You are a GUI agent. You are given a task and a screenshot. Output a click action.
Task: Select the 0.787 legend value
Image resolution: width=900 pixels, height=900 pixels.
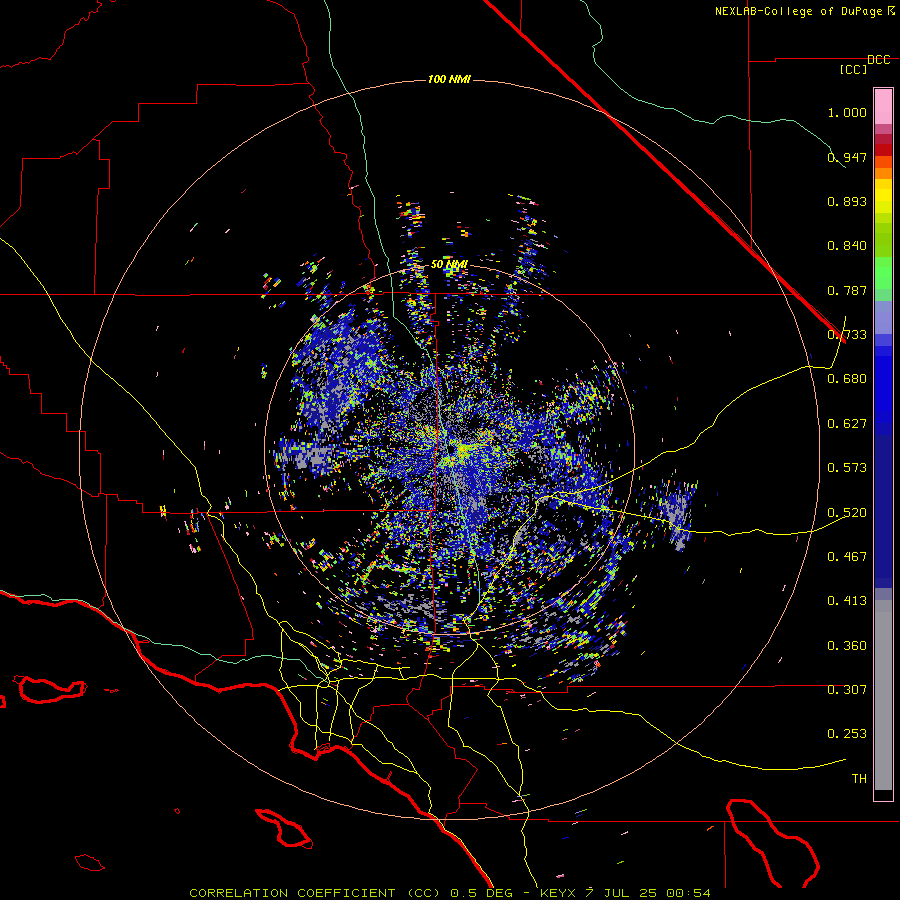click(x=847, y=290)
